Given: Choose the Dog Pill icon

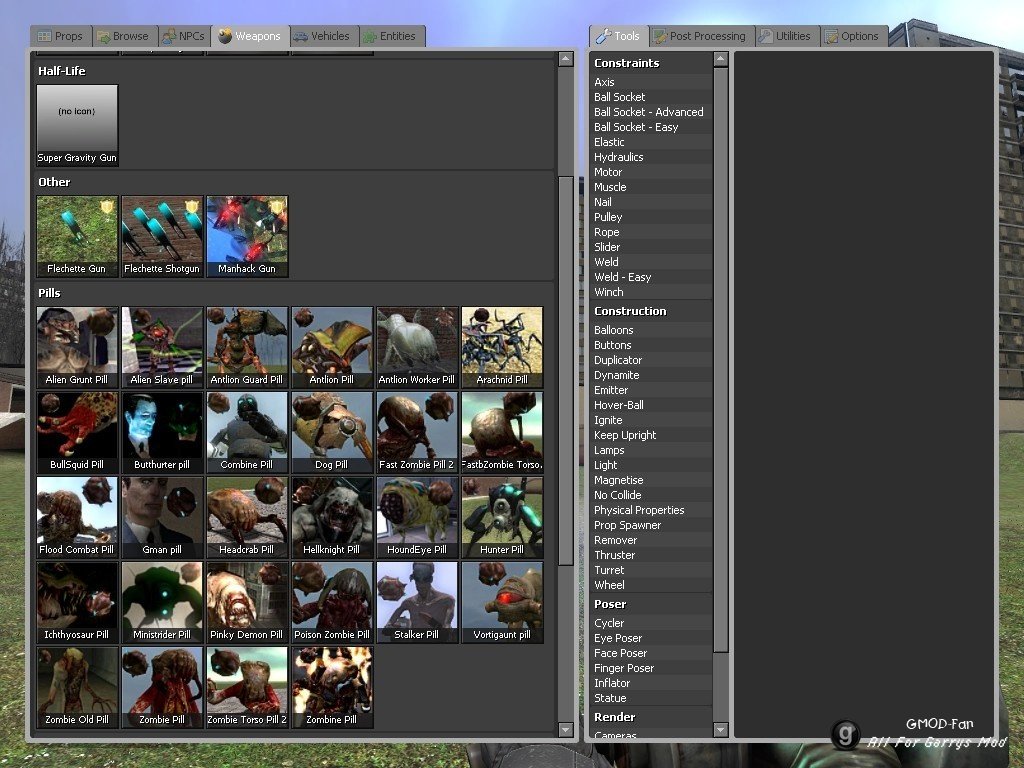Looking at the screenshot, I should click(332, 431).
